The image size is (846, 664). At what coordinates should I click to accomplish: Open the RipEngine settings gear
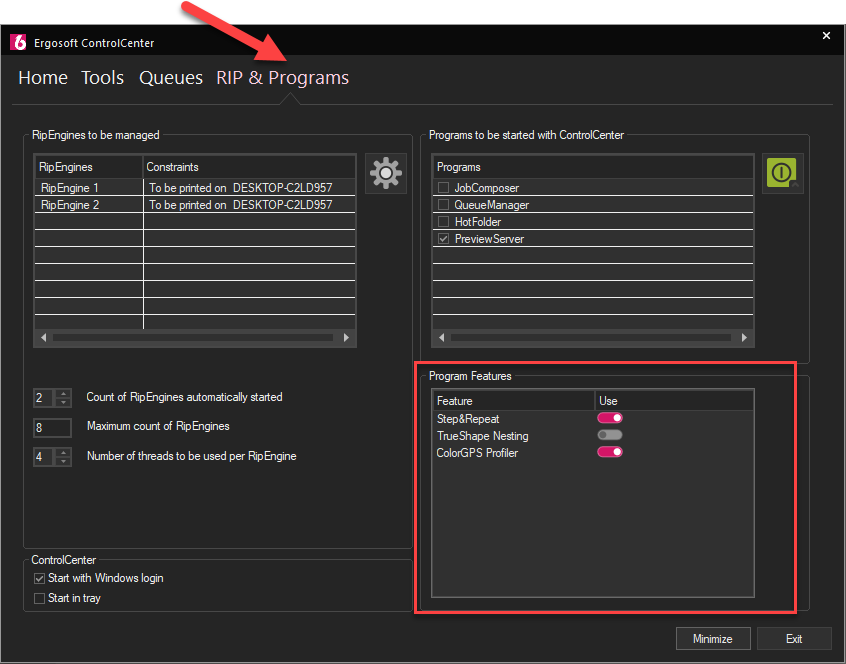[x=386, y=173]
